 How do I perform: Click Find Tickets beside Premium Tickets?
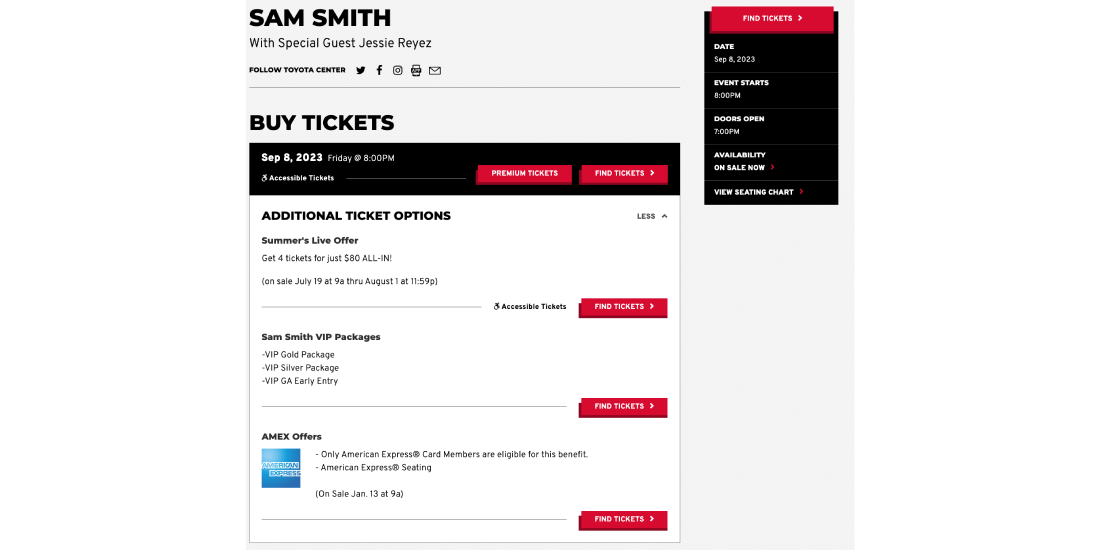tap(624, 173)
